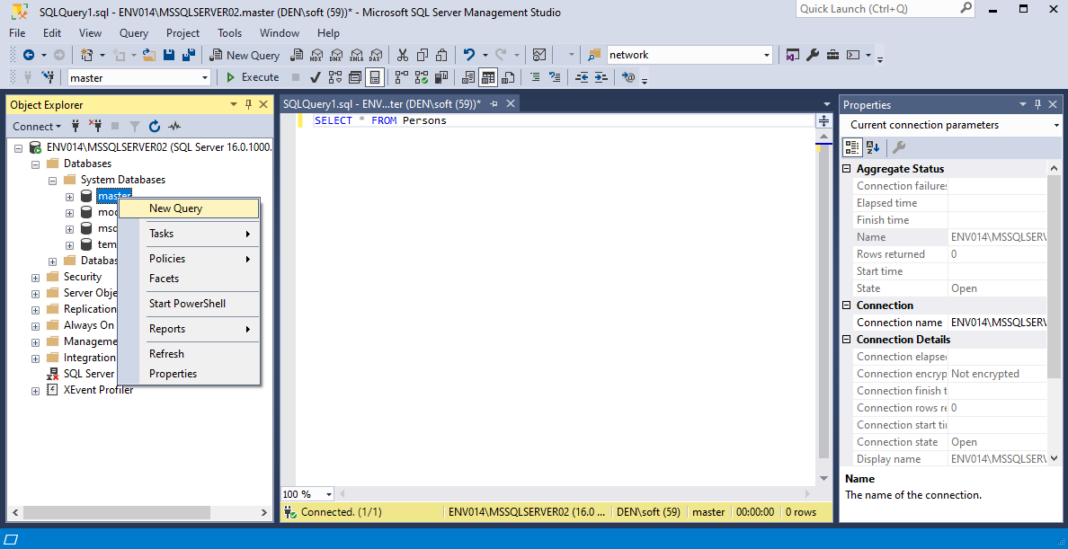This screenshot has height=549, width=1068.
Task: Open the Tasks submenu
Action: coord(189,234)
